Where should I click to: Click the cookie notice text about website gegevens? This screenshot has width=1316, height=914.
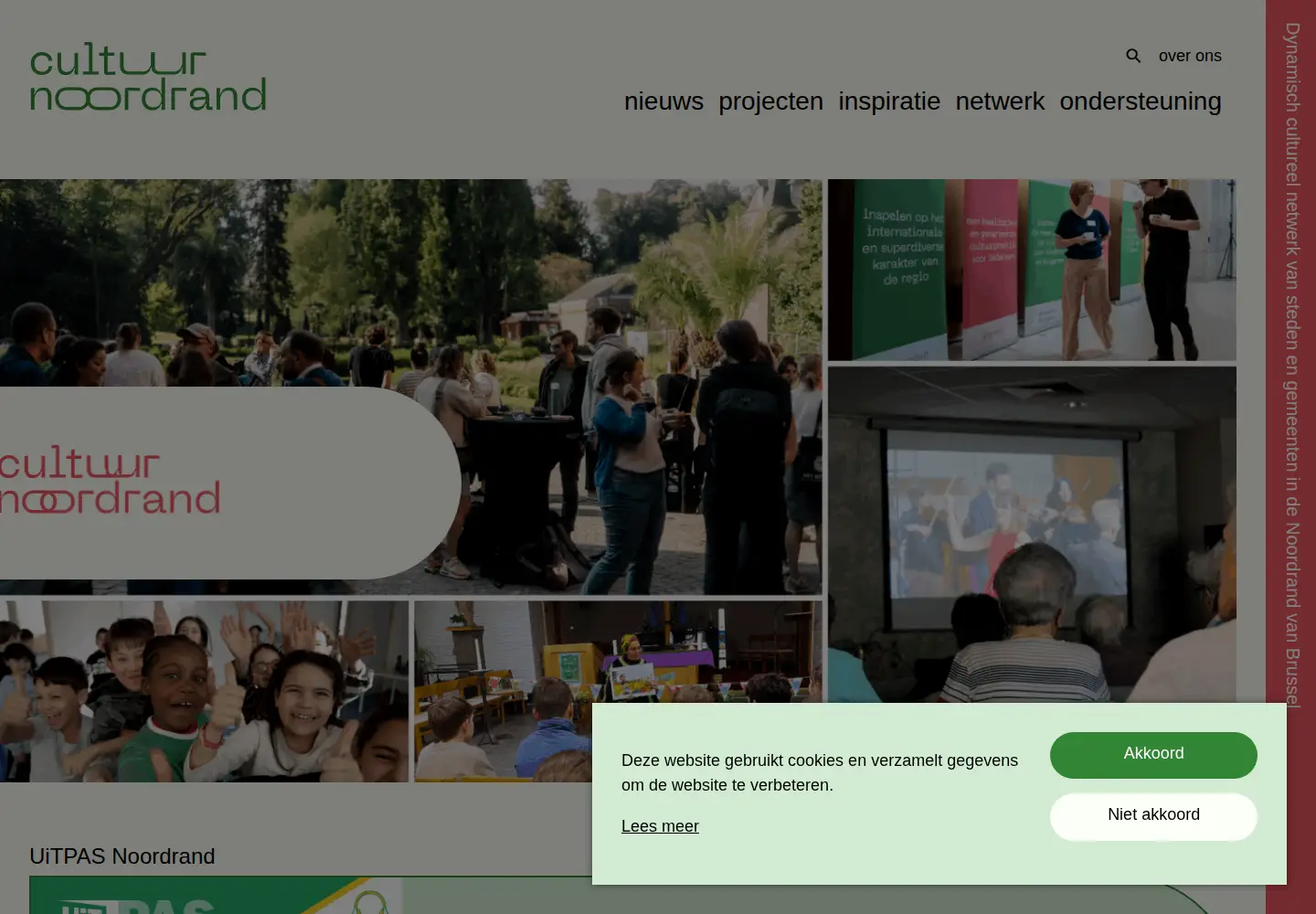point(820,772)
